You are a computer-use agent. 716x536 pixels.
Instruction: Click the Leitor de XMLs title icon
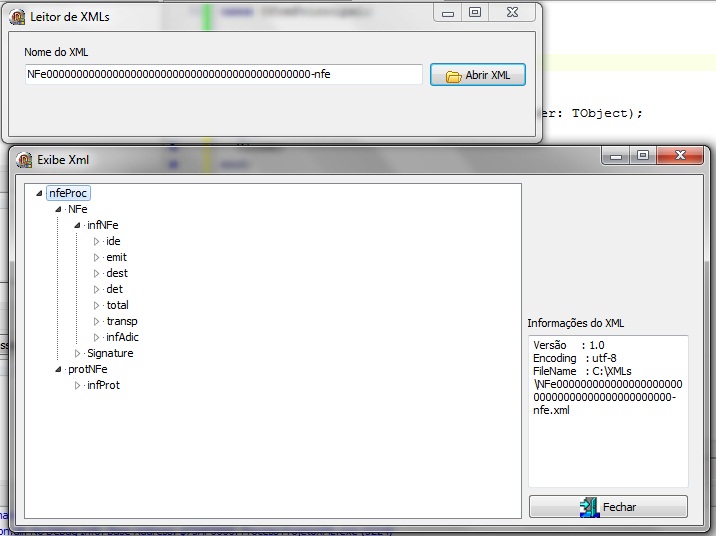point(17,15)
